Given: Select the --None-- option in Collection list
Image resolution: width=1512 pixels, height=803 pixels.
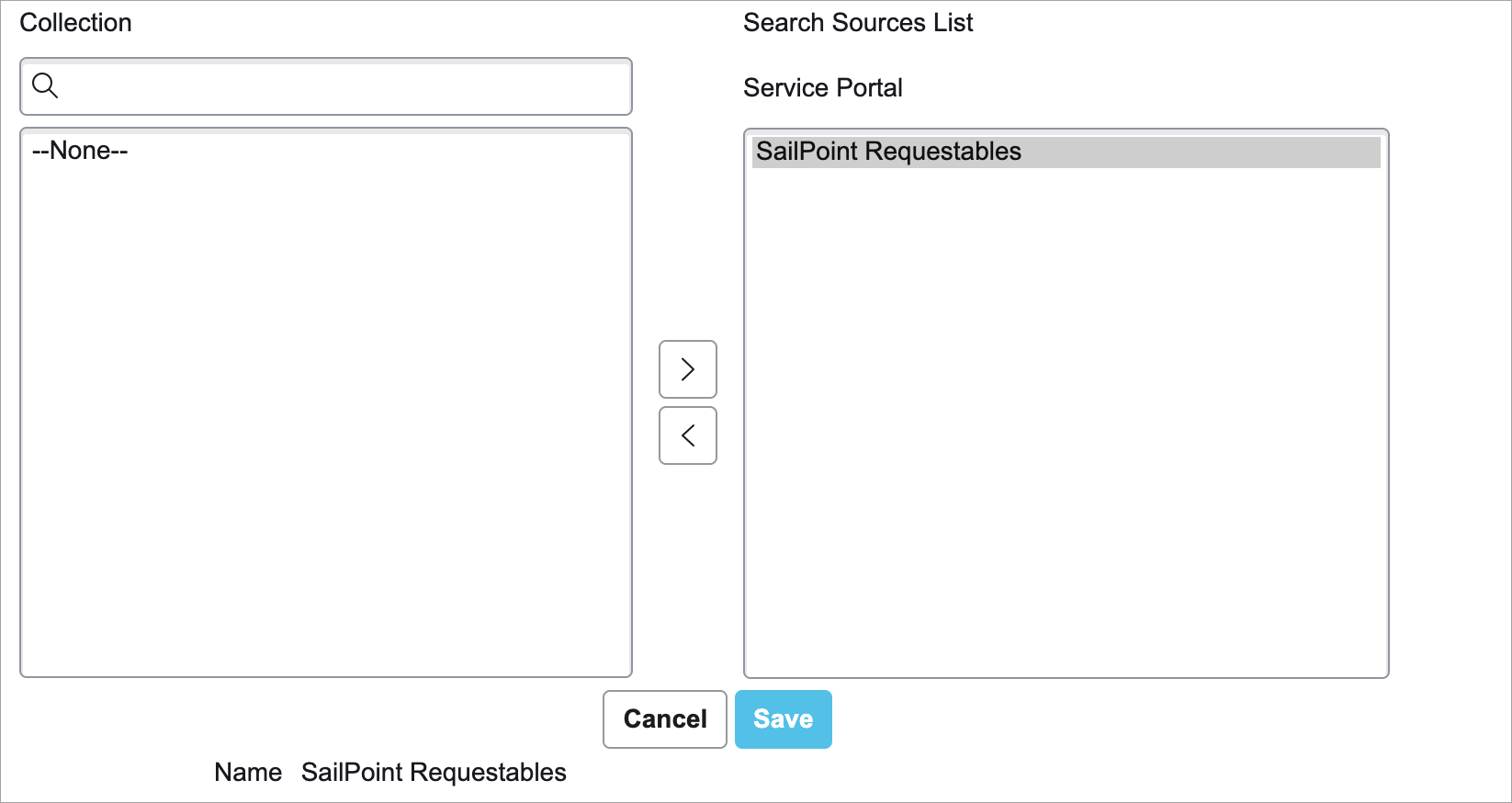Looking at the screenshot, I should coord(80,151).
